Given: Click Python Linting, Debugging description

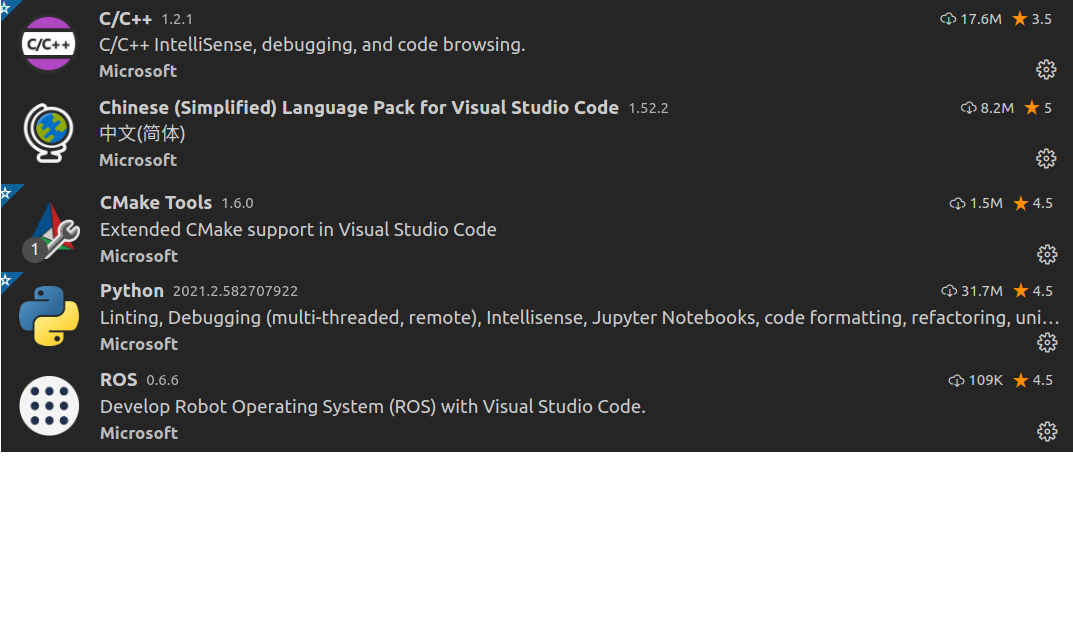Looking at the screenshot, I should click(580, 317).
